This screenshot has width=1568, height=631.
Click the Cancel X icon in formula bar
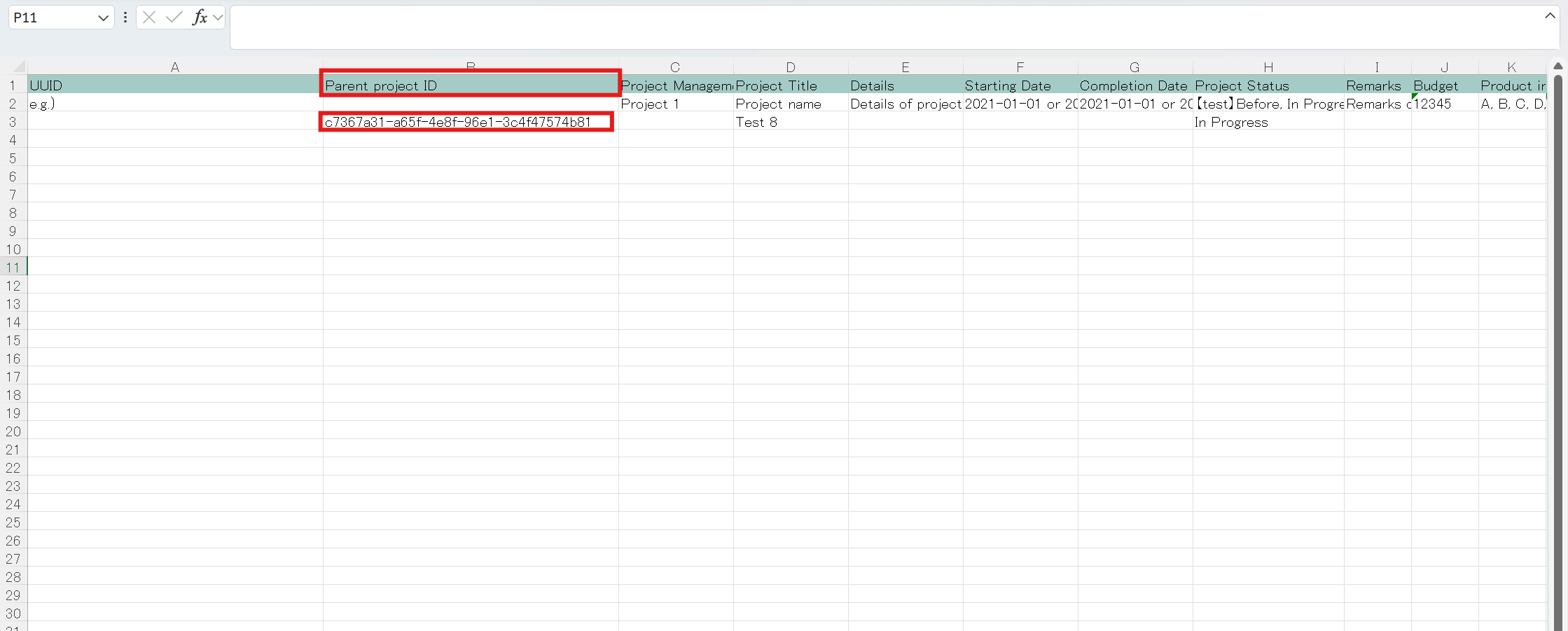(149, 18)
